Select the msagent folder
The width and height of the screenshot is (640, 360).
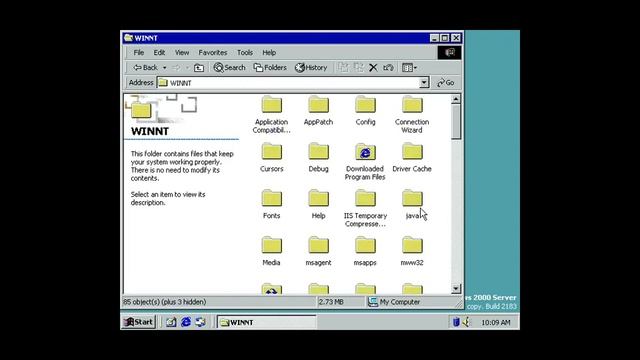[318, 251]
